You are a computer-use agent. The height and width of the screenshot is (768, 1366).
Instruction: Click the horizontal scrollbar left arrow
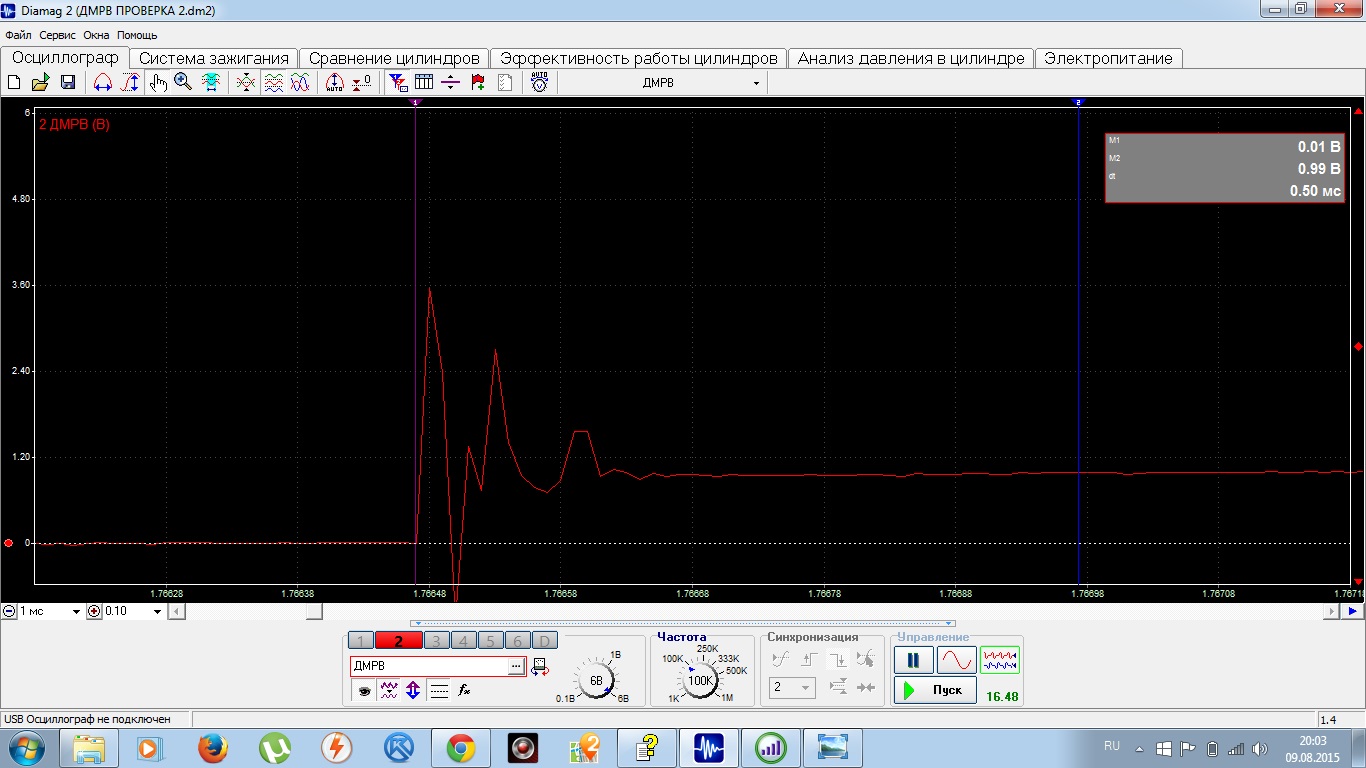coord(175,611)
